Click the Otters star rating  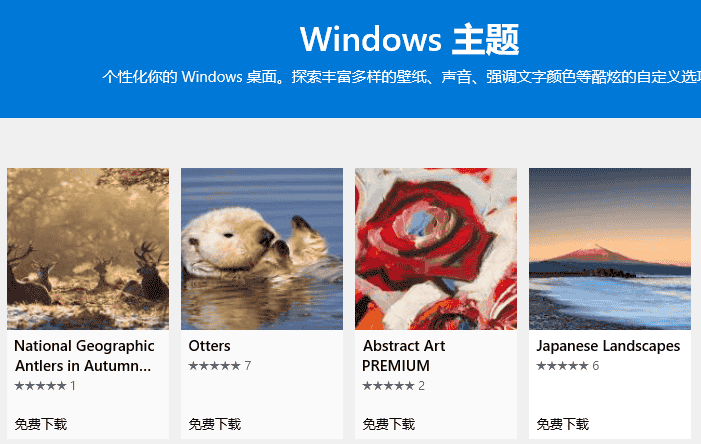[215, 366]
